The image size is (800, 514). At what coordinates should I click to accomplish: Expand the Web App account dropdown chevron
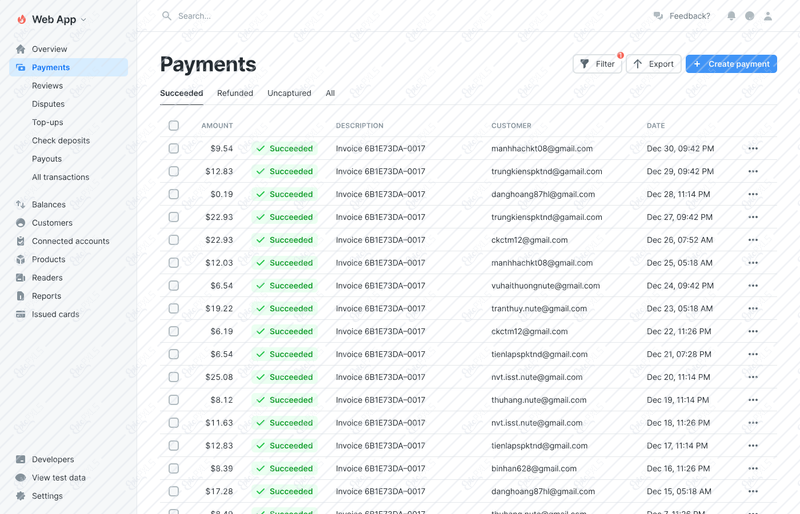pyautogui.click(x=84, y=20)
